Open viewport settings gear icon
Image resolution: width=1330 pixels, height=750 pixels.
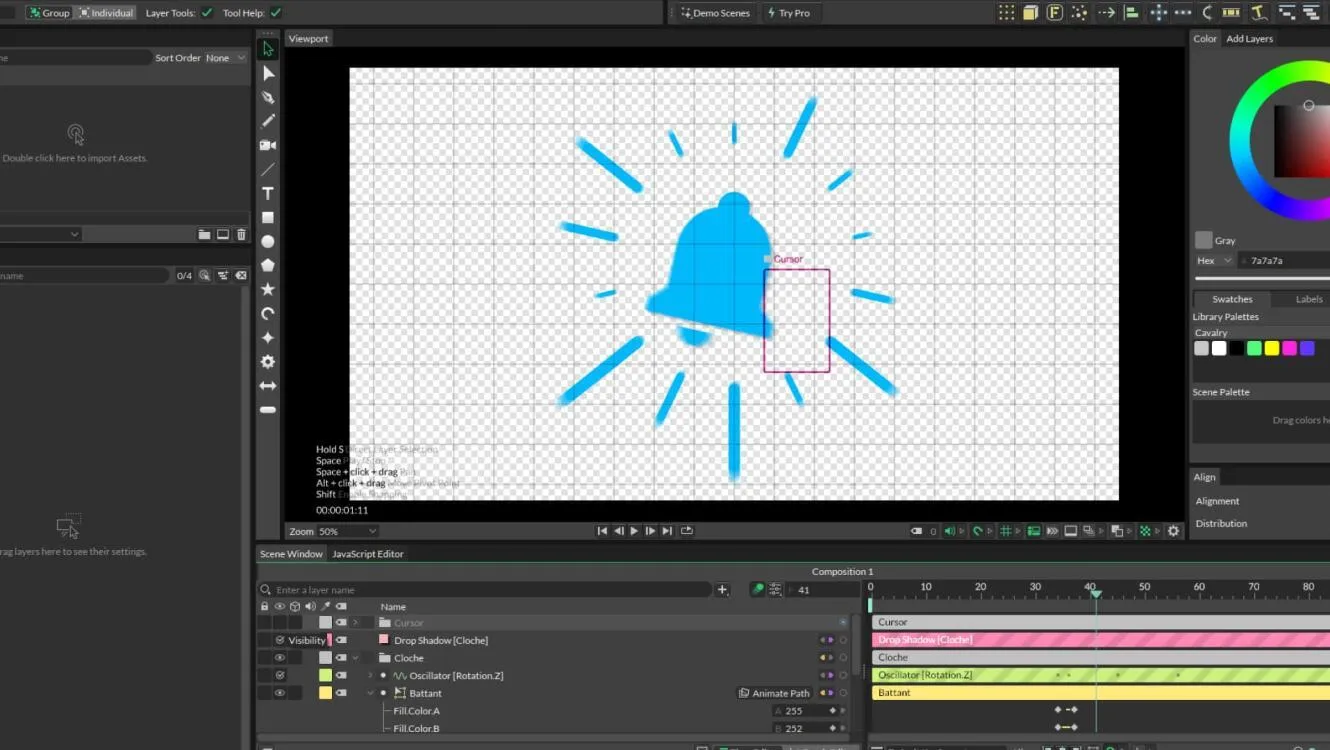click(x=1174, y=531)
